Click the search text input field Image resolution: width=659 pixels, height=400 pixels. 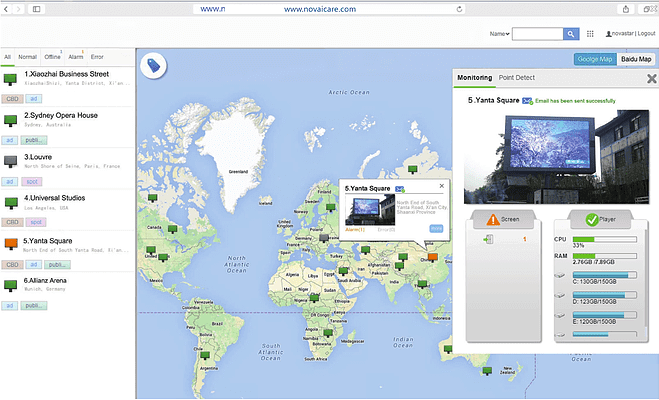pos(537,34)
